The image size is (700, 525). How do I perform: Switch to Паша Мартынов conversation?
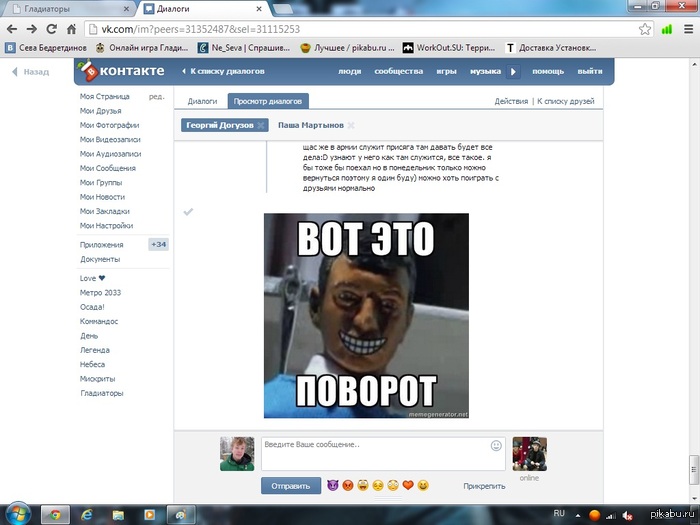(311, 125)
